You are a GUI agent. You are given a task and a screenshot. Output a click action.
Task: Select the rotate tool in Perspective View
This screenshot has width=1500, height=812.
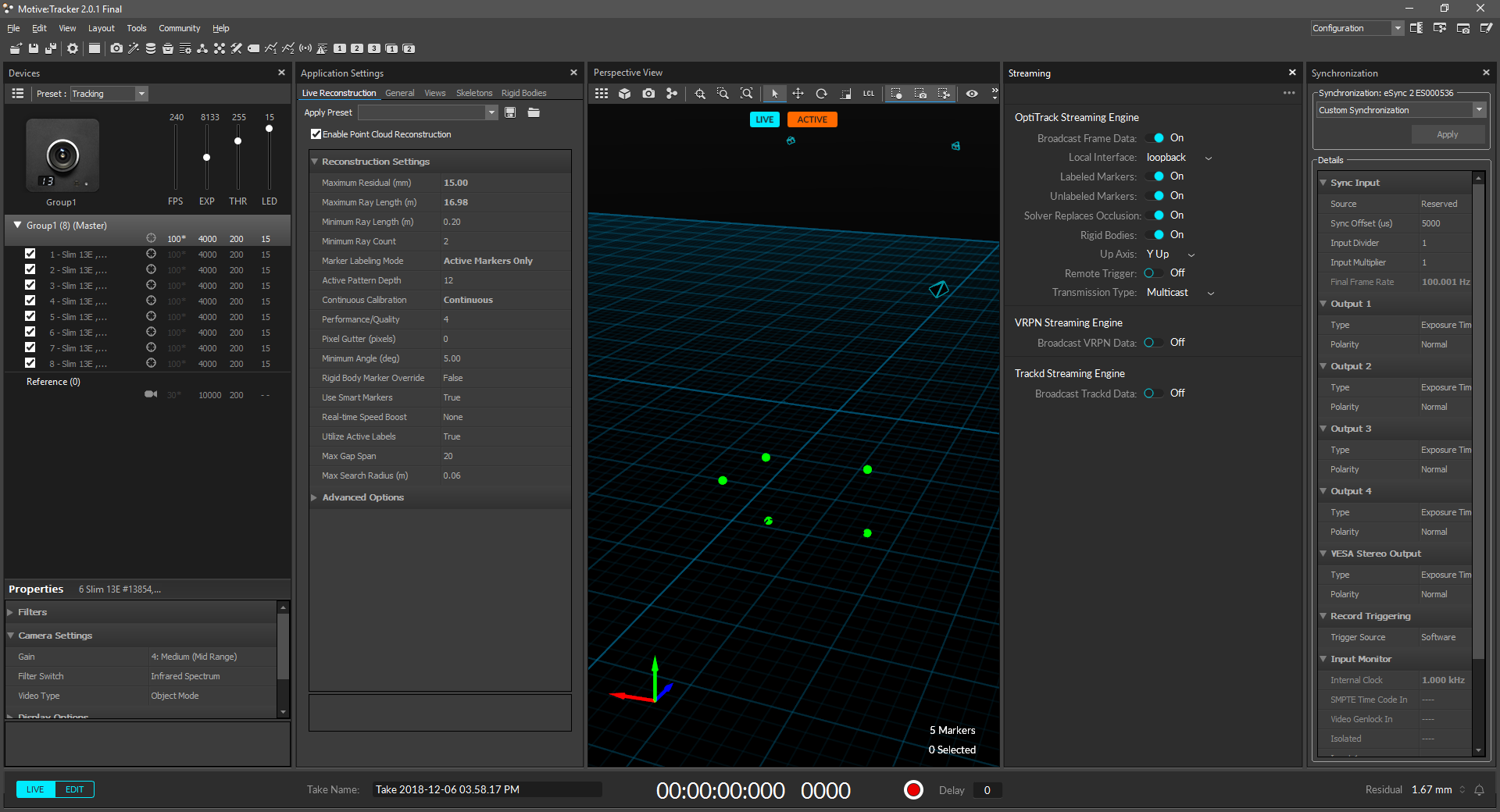pos(821,94)
